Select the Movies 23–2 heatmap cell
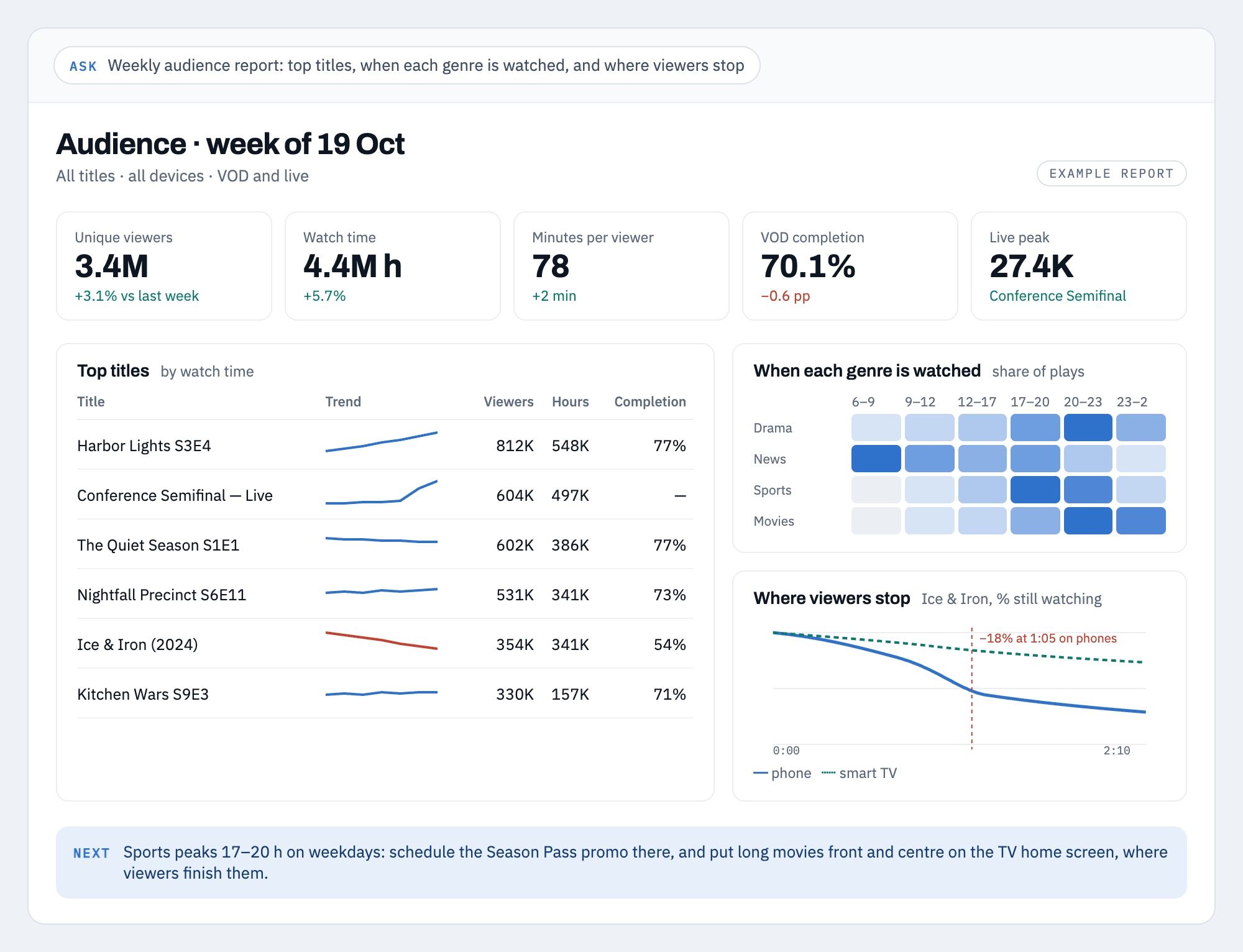Screen dimensions: 1243x952 [x=1141, y=521]
